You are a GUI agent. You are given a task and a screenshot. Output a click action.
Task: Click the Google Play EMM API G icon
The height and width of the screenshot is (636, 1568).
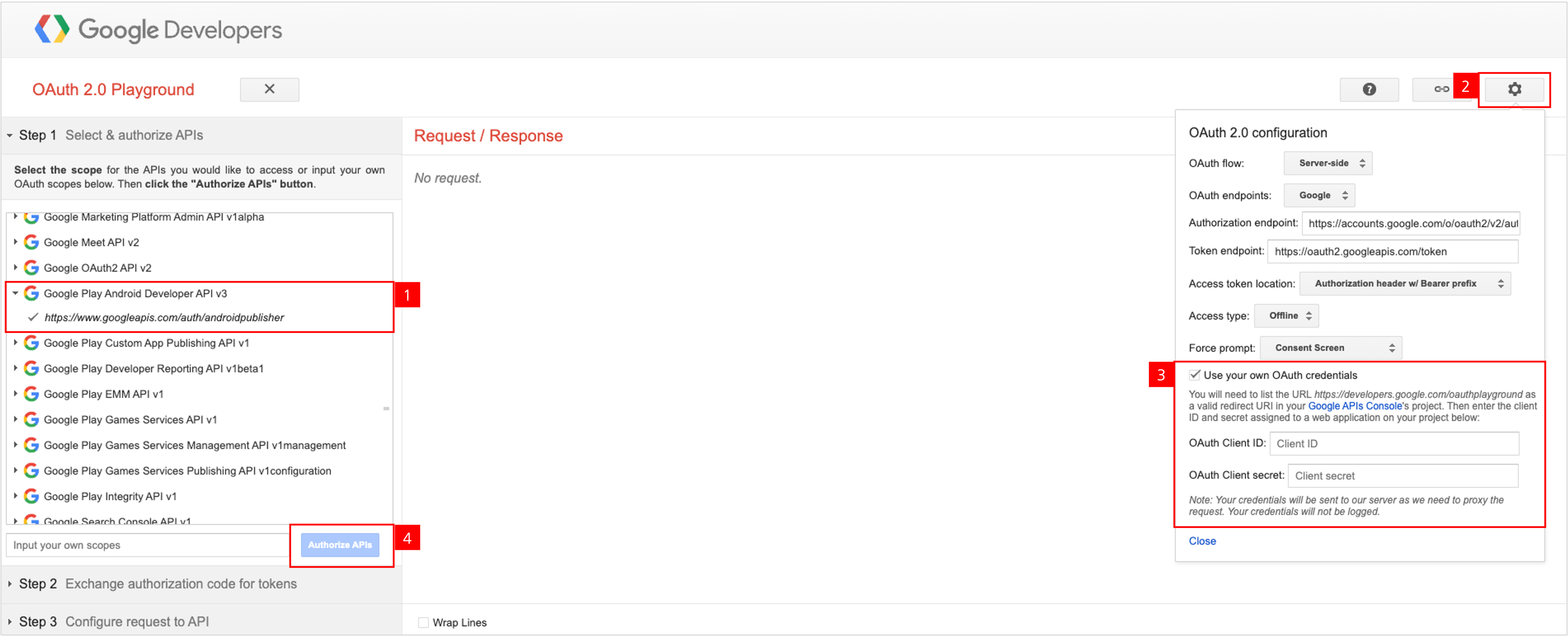click(31, 394)
